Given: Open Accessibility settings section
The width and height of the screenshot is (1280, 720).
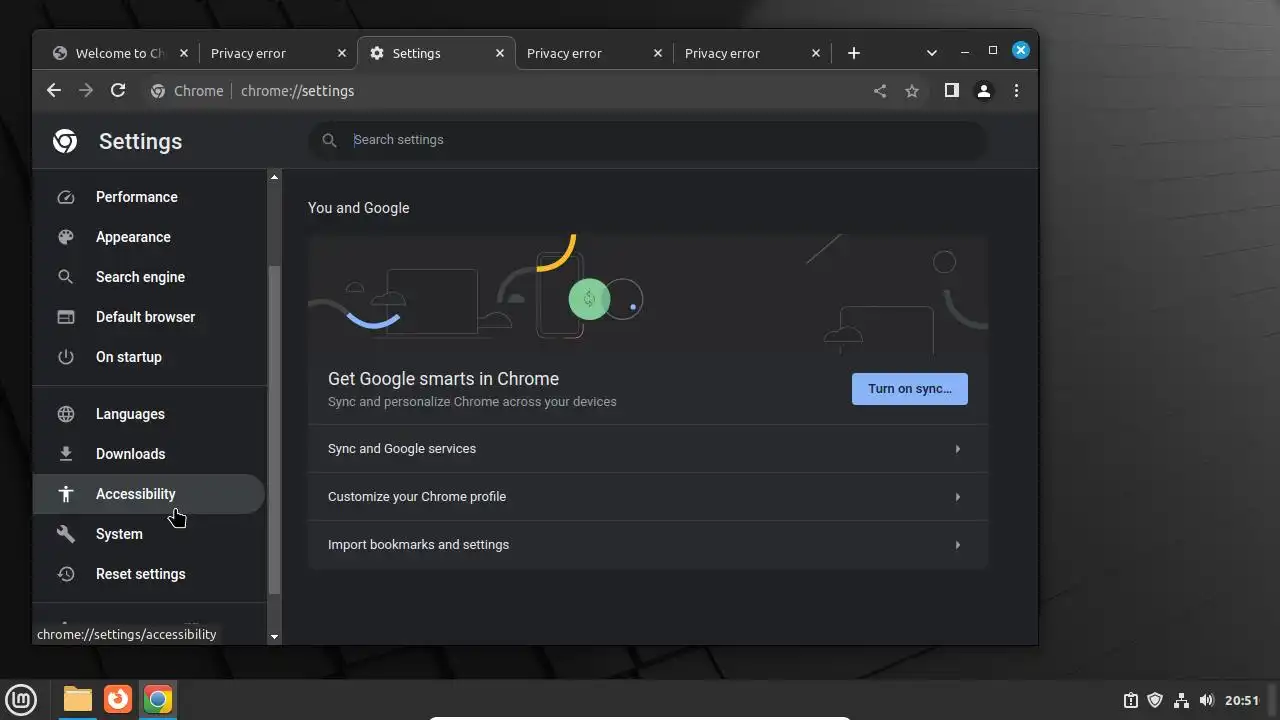Looking at the screenshot, I should pos(148,494).
